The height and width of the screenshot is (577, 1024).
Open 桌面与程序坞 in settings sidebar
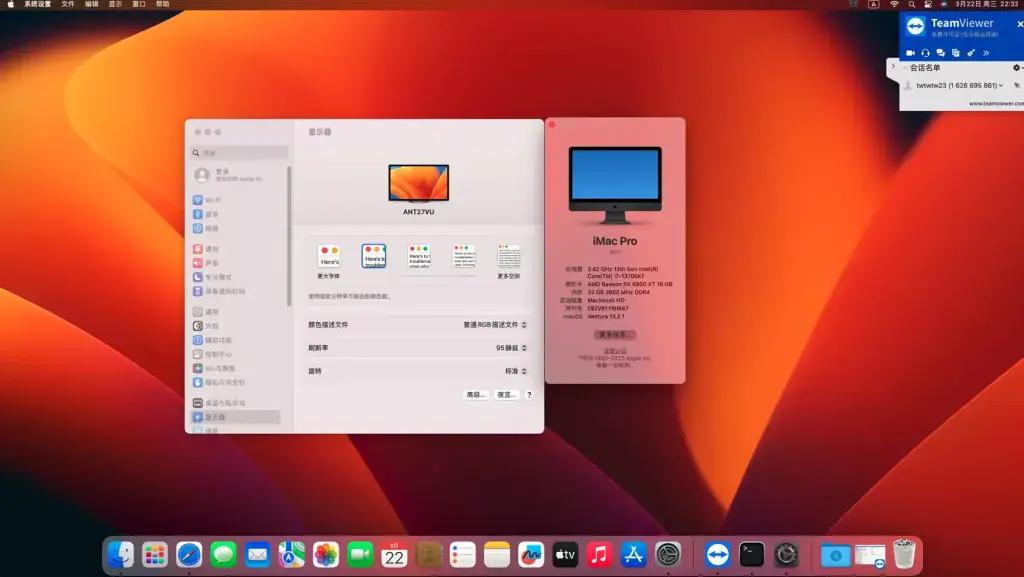click(219, 403)
